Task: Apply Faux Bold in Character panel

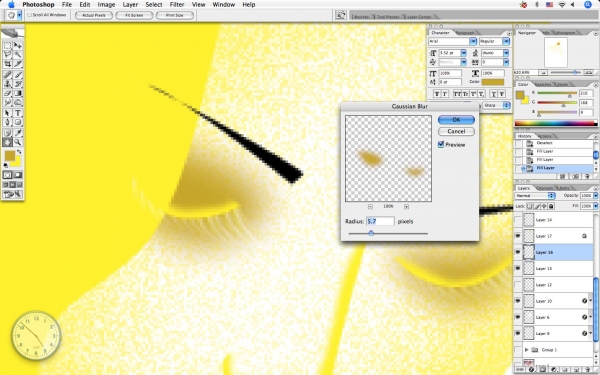Action: pyautogui.click(x=436, y=94)
